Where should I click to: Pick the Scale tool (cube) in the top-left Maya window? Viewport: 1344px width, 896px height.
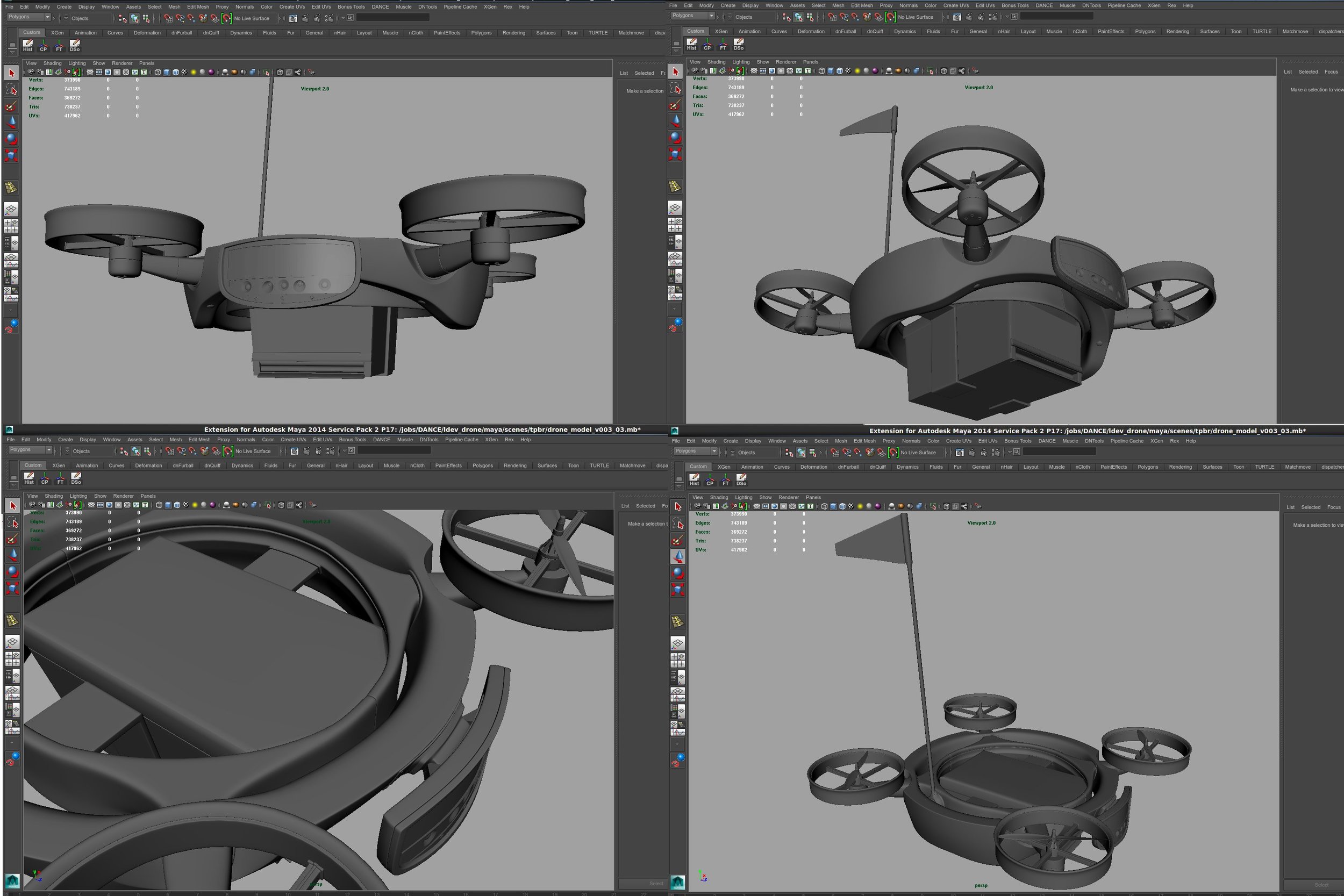[11, 155]
